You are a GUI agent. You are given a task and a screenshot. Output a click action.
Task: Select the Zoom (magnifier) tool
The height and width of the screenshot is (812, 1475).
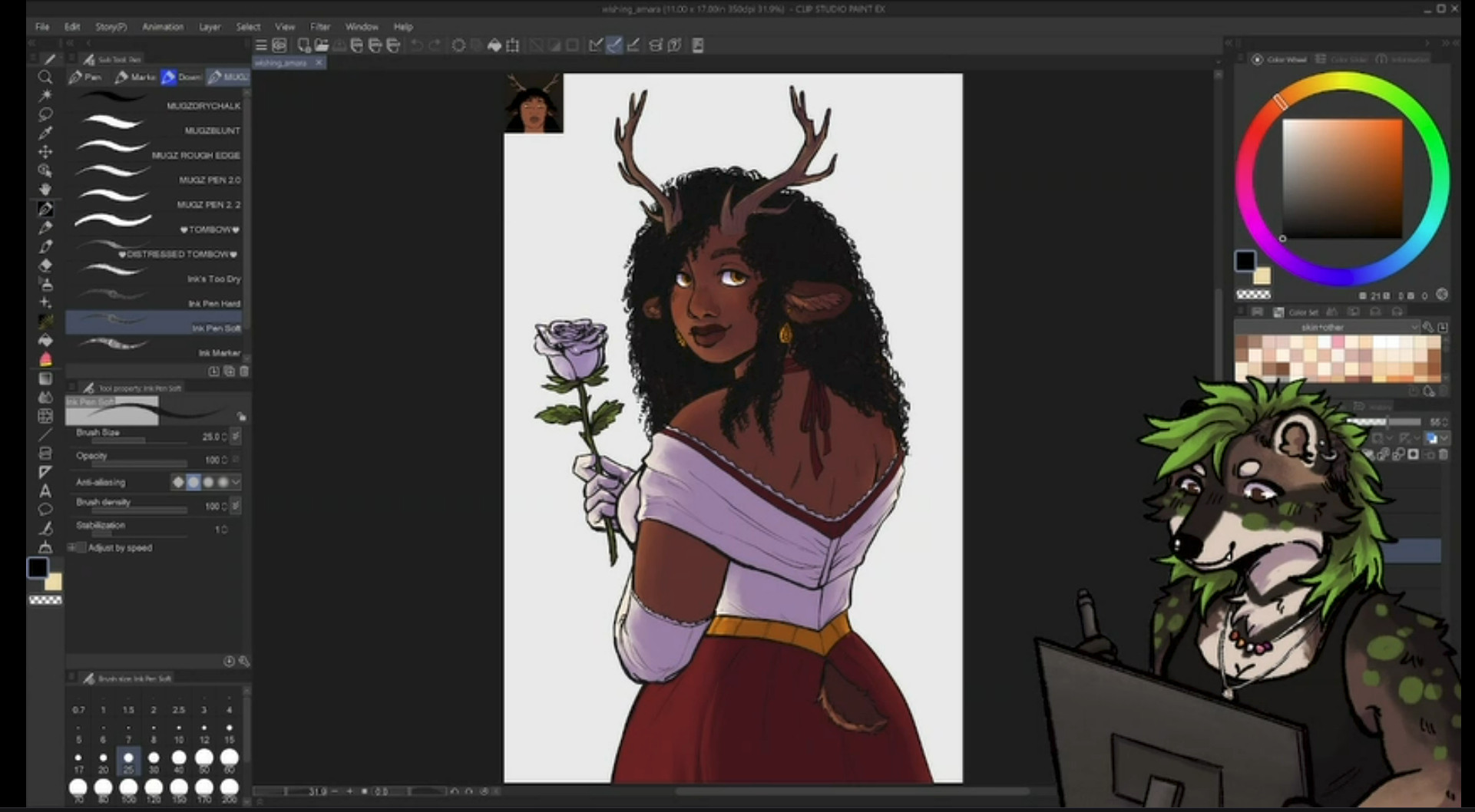[45, 77]
